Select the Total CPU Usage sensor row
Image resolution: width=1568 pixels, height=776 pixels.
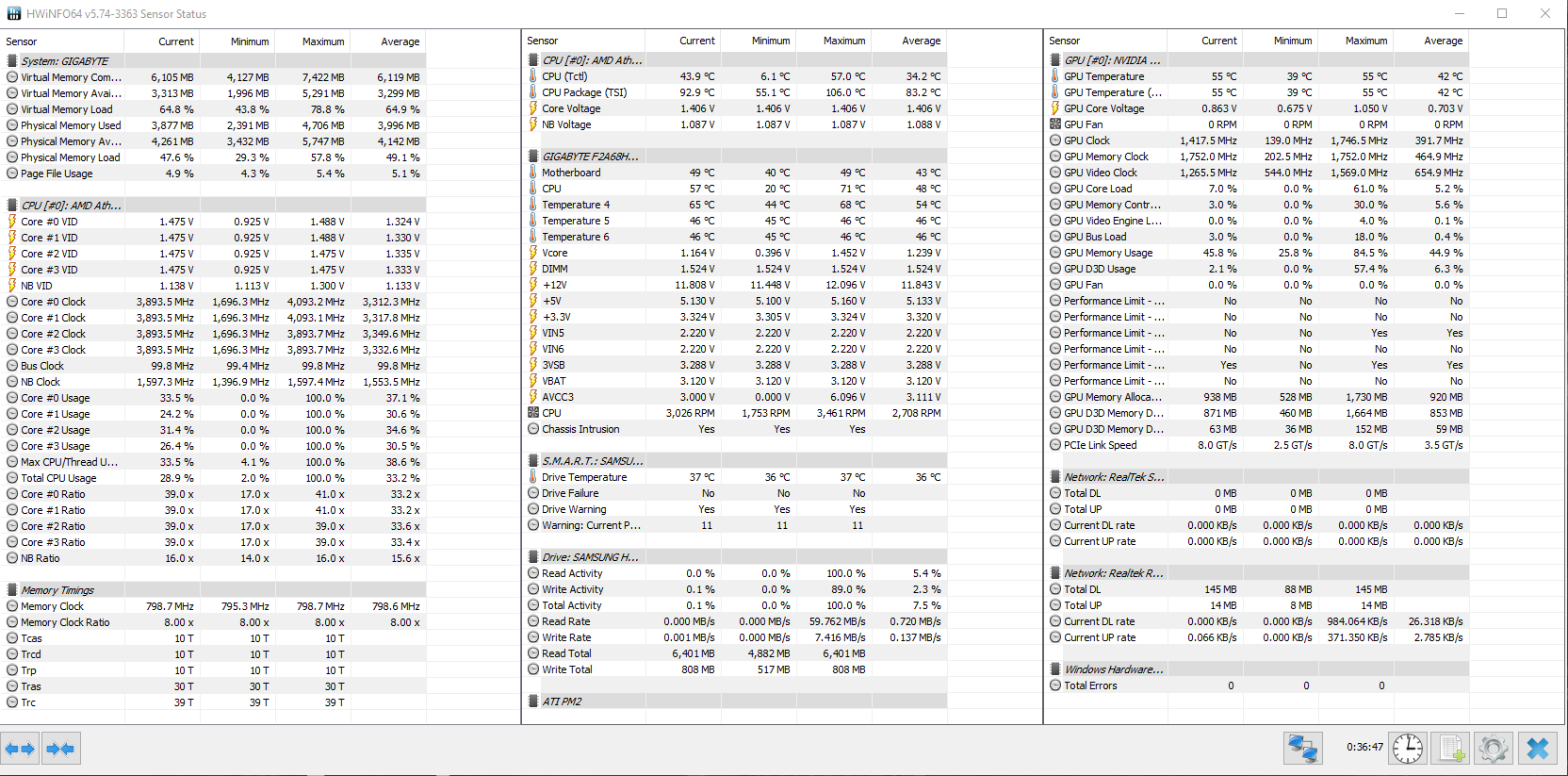pos(58,478)
